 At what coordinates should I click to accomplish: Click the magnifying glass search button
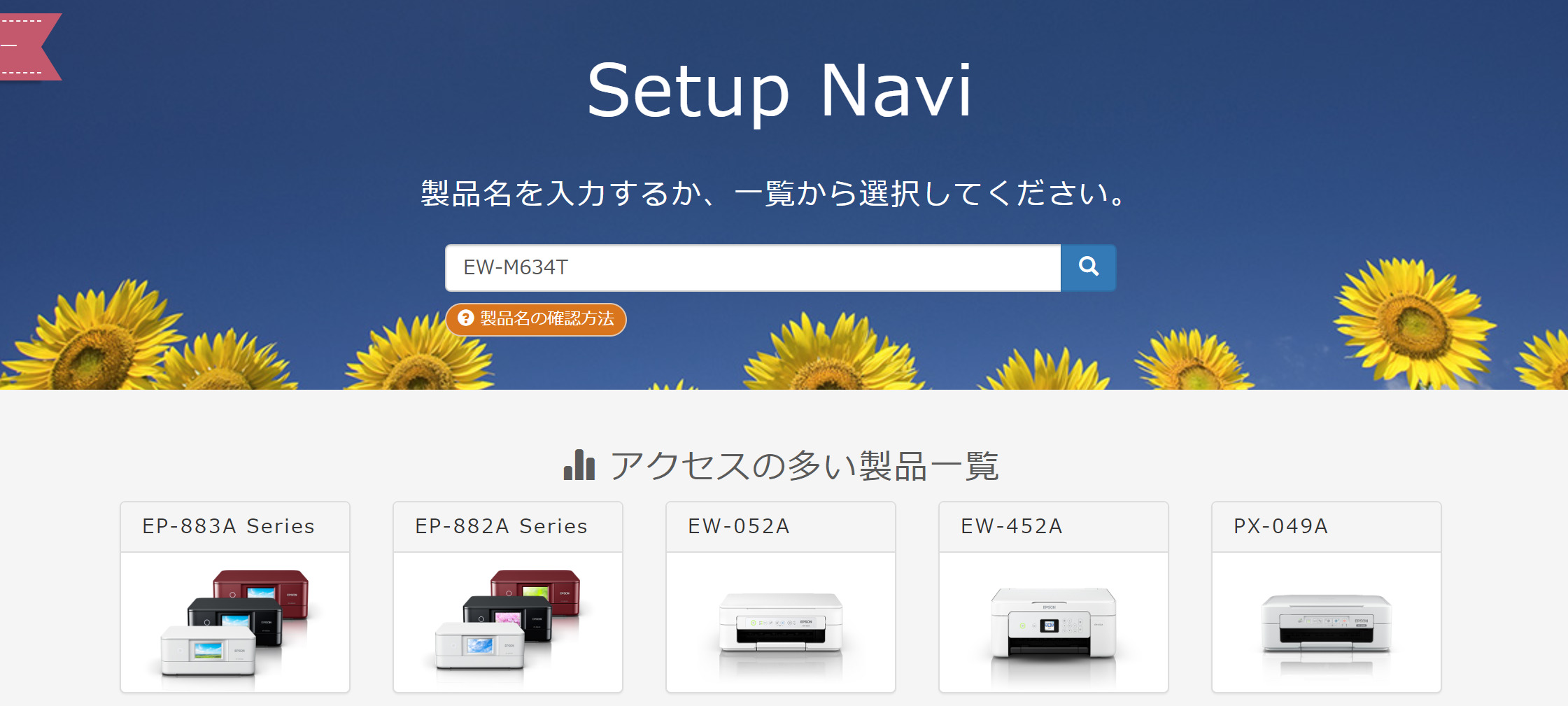coord(1088,267)
